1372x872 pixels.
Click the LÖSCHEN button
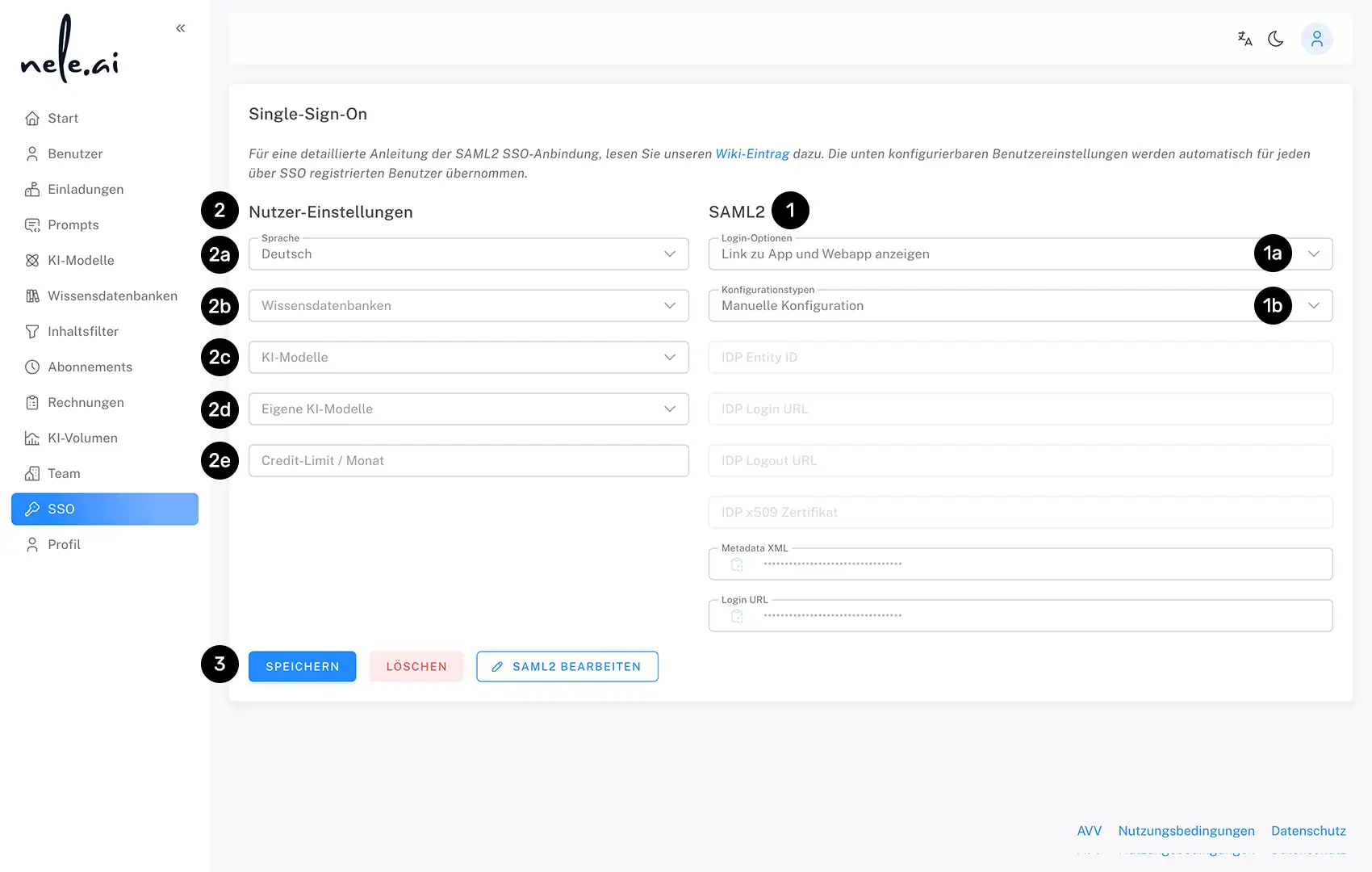(x=416, y=667)
